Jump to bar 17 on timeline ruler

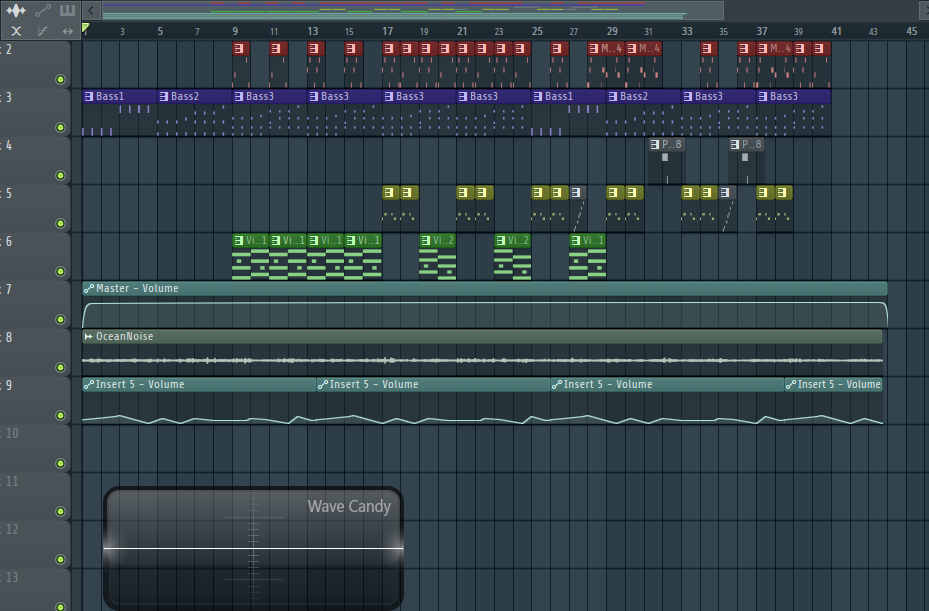click(387, 31)
